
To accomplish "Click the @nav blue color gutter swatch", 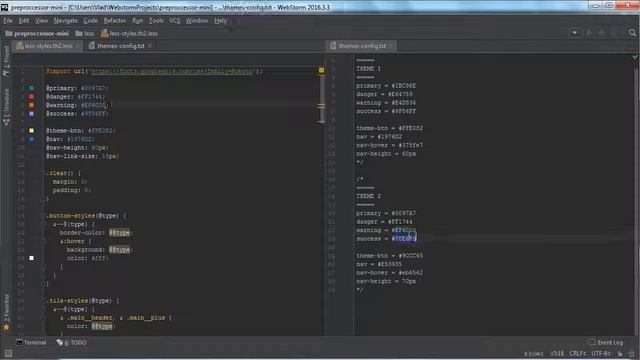I will (31, 139).
